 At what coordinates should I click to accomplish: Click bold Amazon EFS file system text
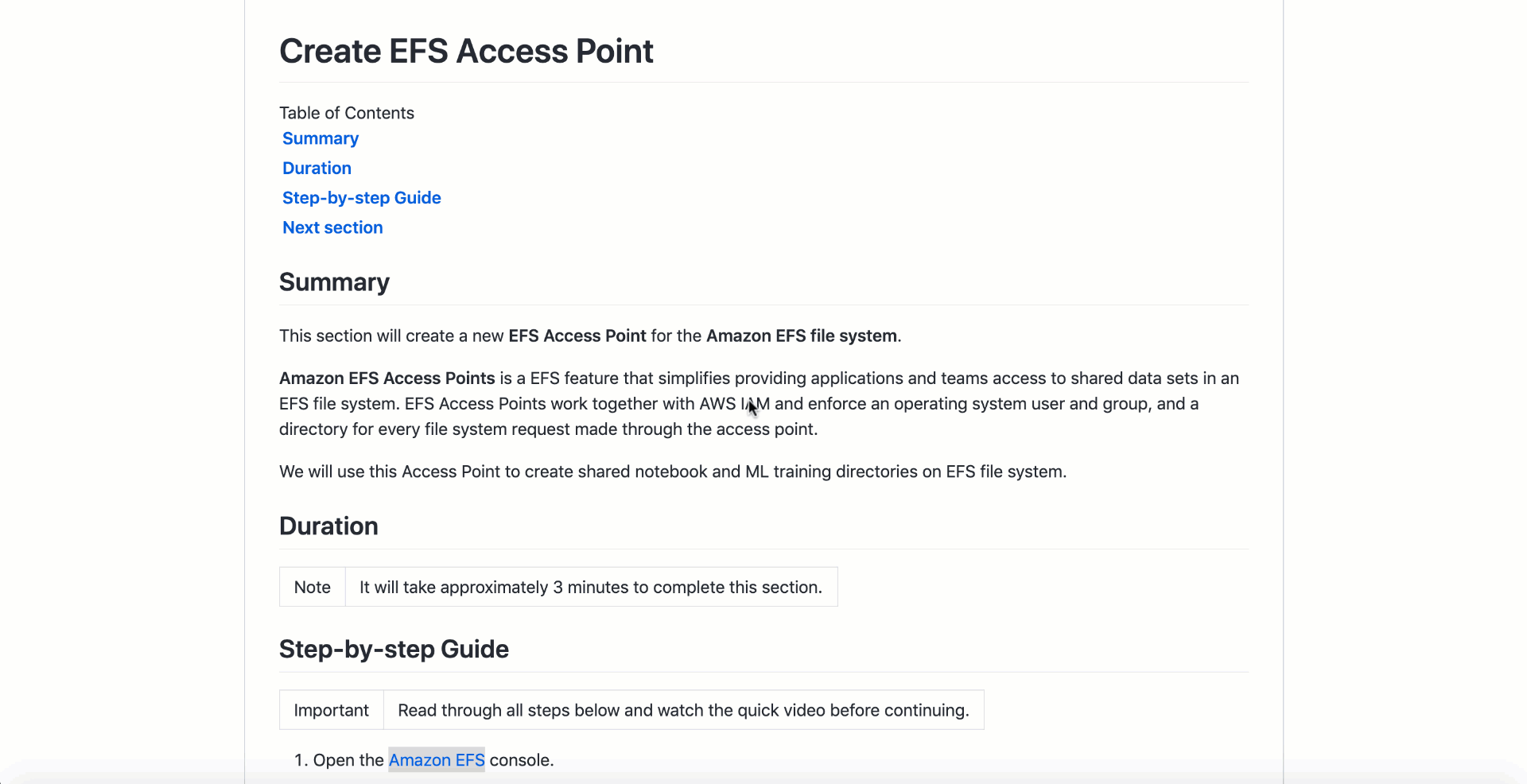[x=802, y=336]
